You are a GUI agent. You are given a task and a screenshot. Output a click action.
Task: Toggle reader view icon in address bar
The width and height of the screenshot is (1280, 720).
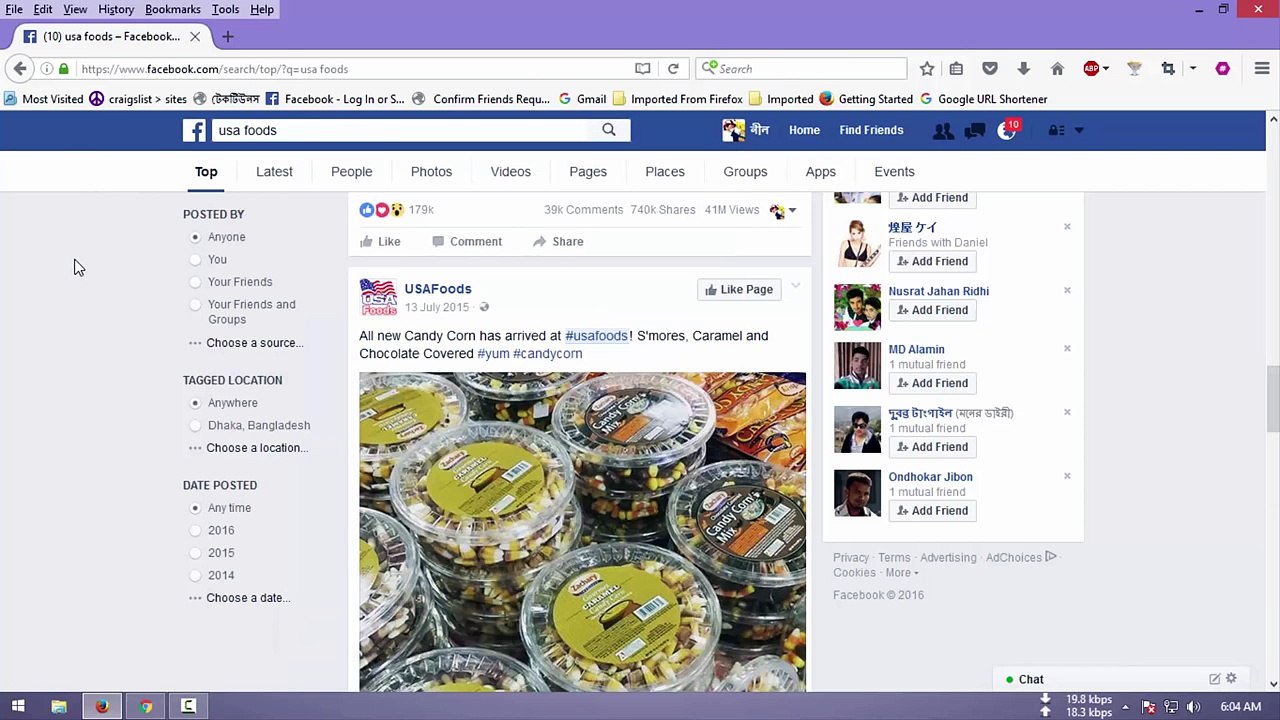pos(643,69)
